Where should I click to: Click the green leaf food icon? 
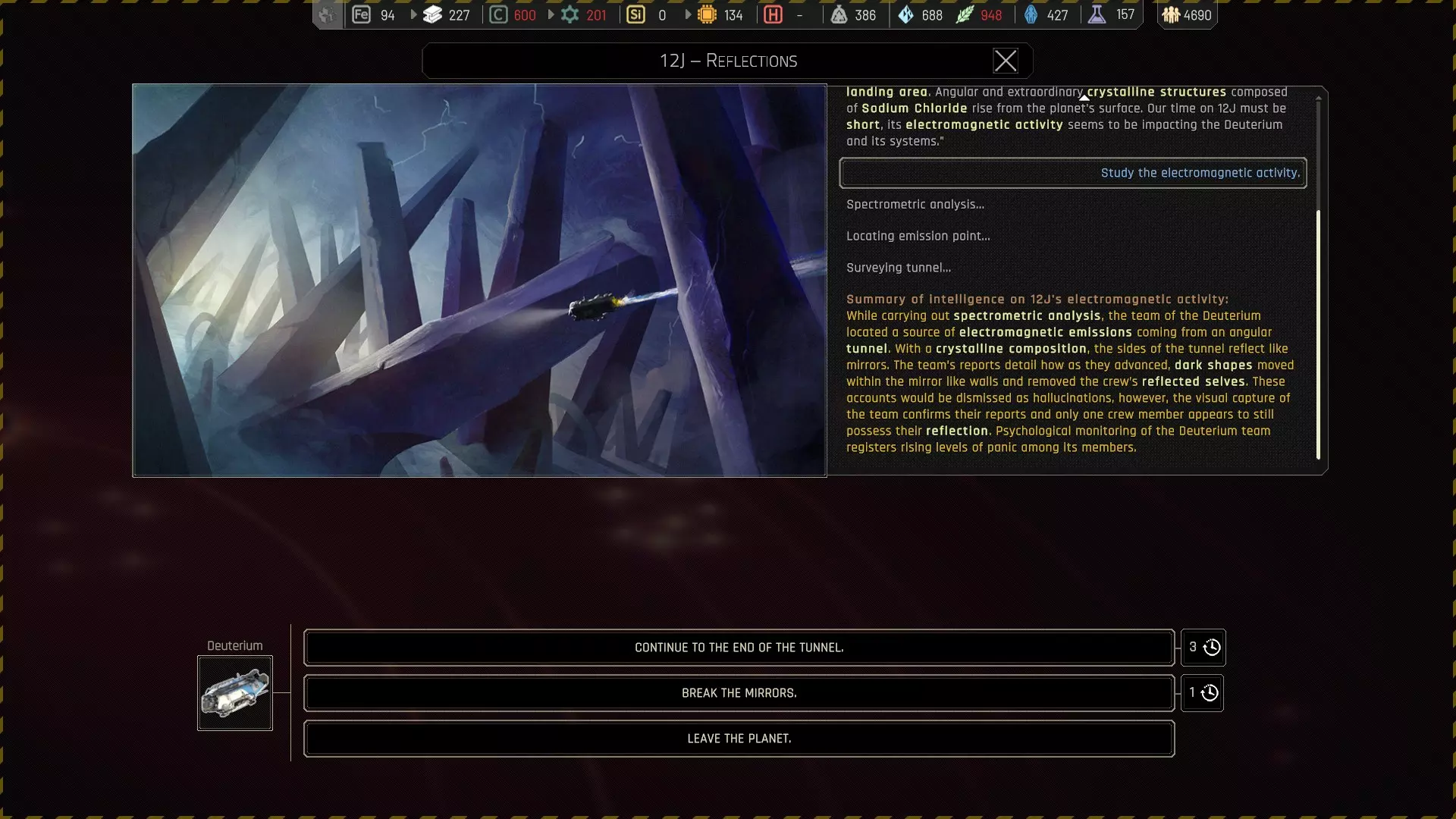pos(964,14)
